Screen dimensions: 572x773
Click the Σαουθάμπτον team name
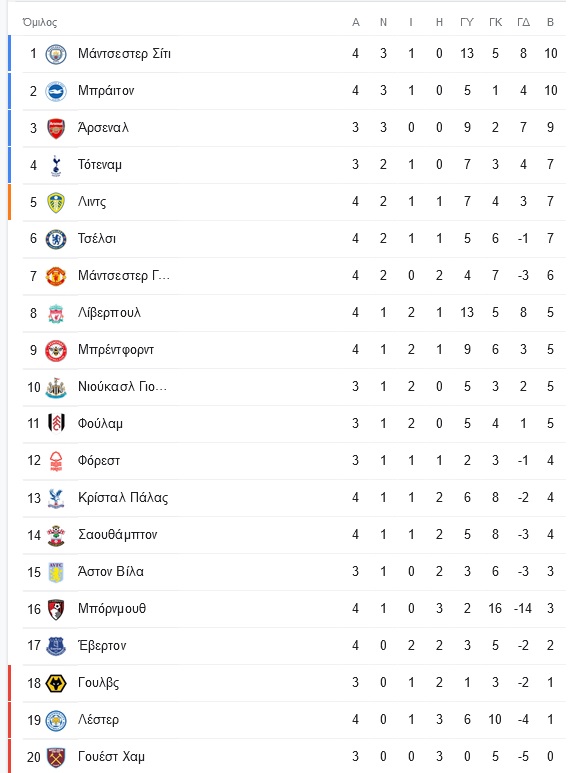[117, 534]
